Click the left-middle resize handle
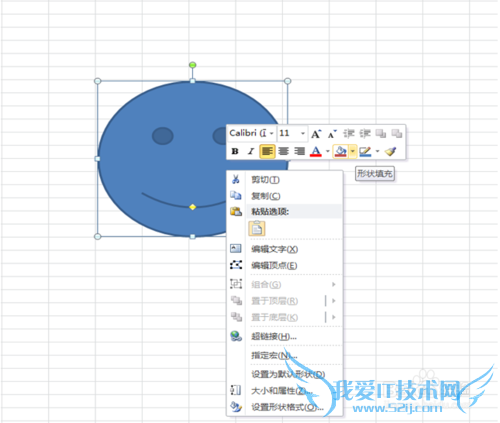500x423 pixels. tap(97, 159)
